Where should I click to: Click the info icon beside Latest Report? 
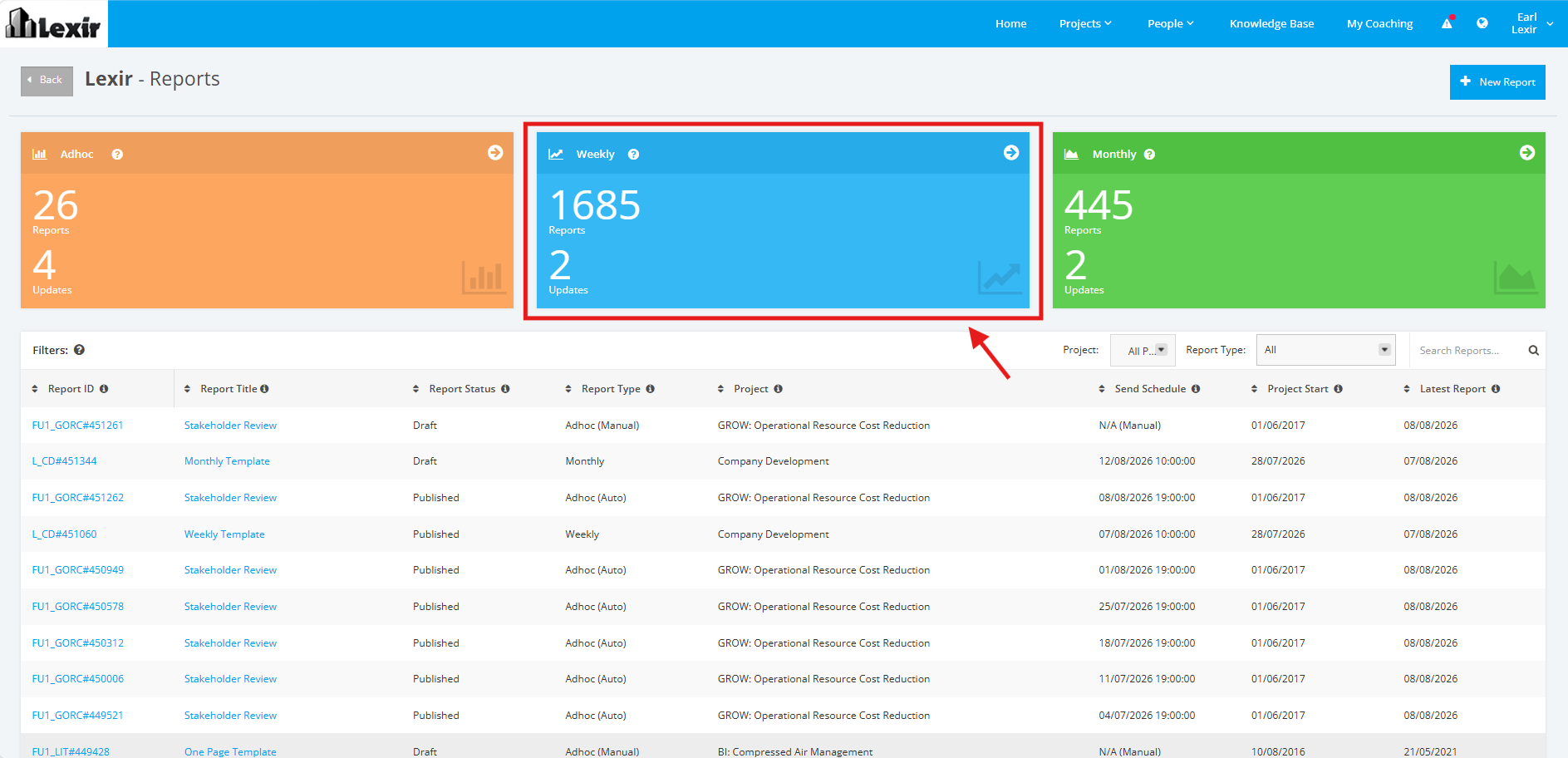point(1496,389)
